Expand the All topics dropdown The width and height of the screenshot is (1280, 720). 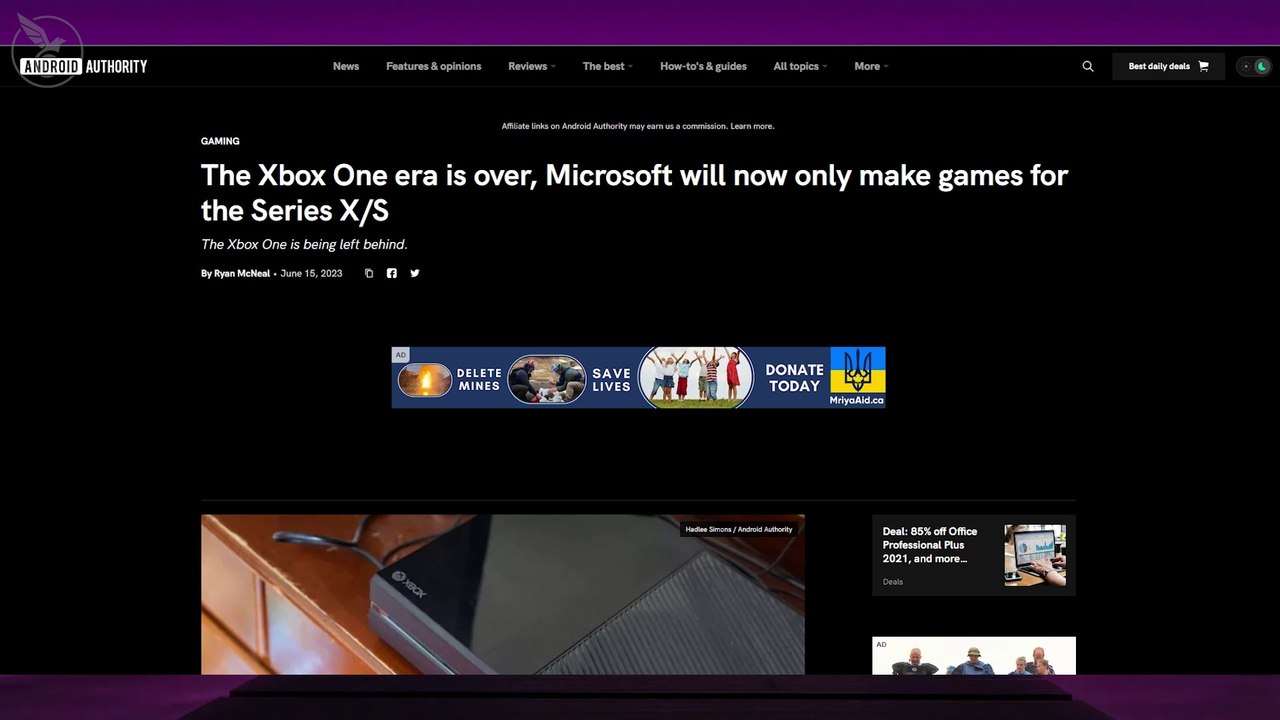800,66
